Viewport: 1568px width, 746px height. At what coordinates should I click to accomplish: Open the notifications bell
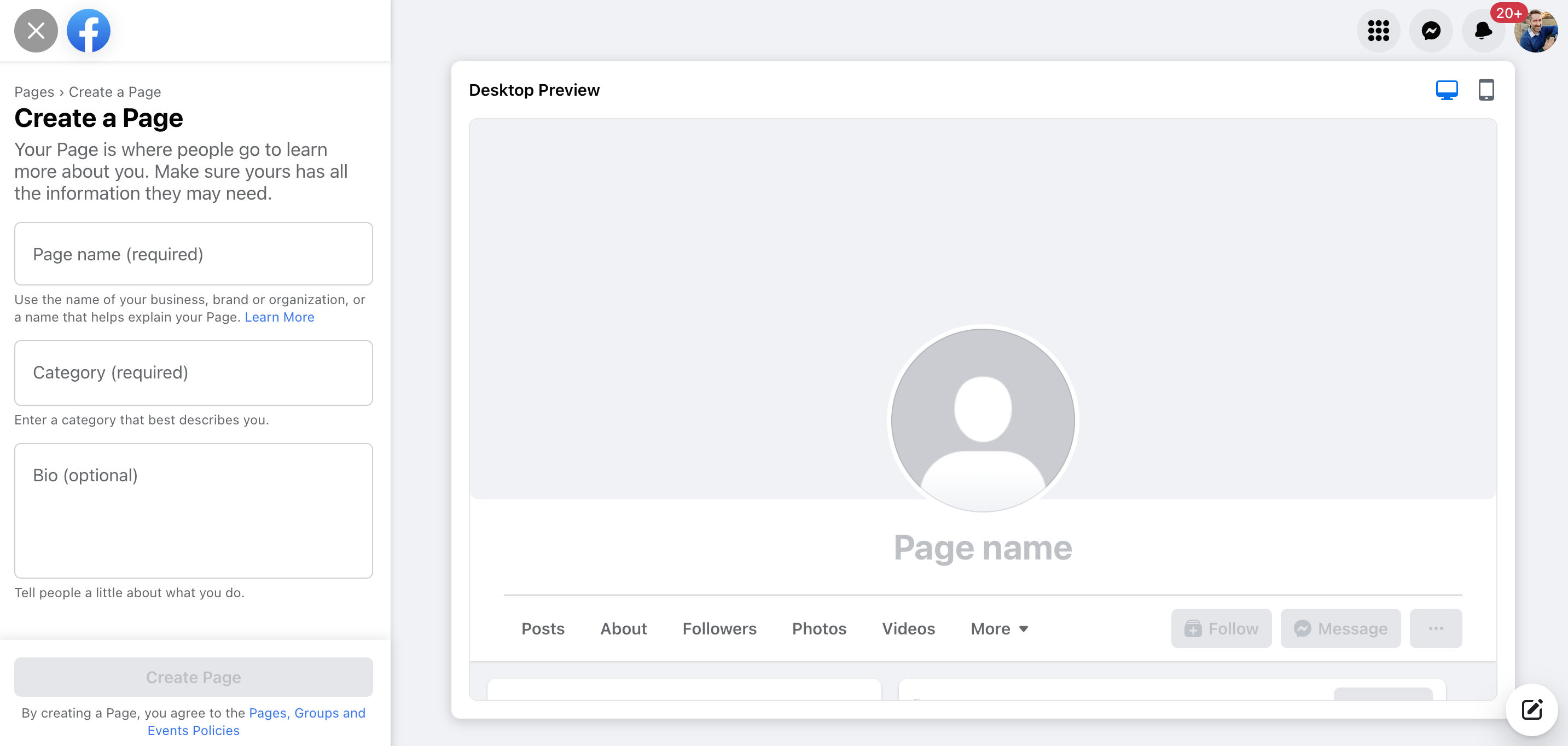[x=1483, y=31]
